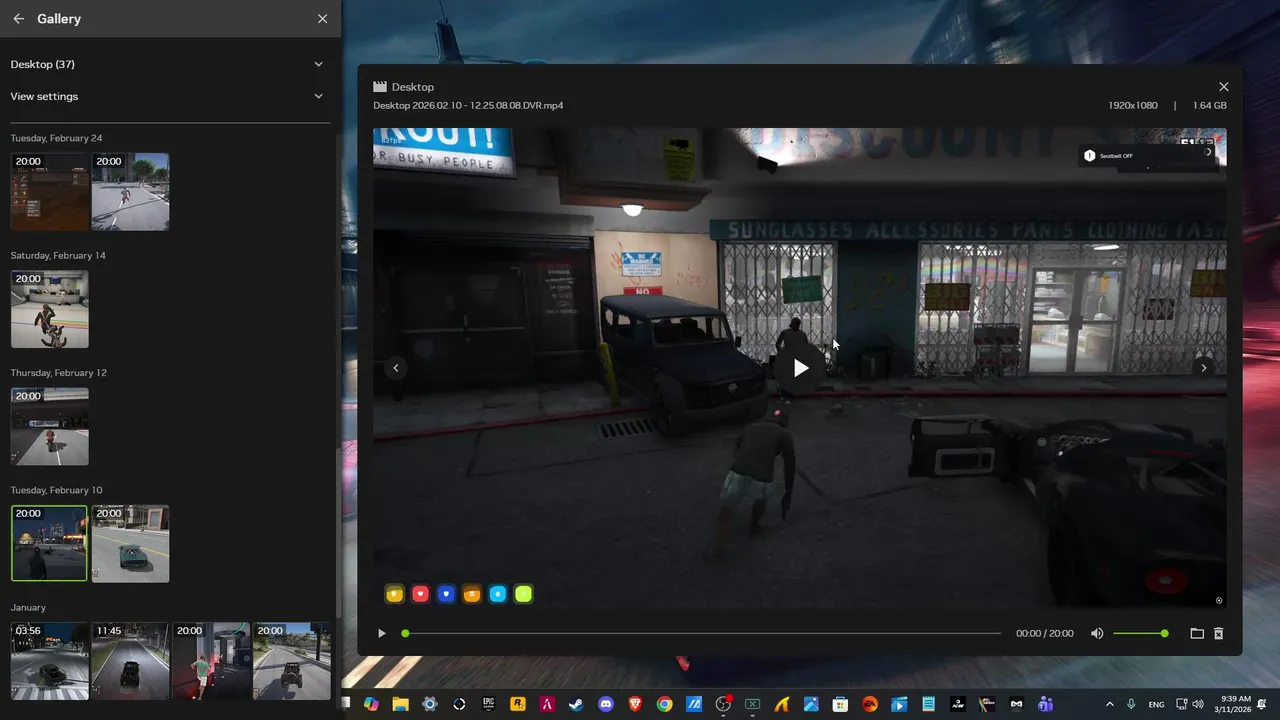Open the fourth January 20:00 thumbnail
Viewport: 1280px width, 720px height.
pyautogui.click(x=291, y=661)
